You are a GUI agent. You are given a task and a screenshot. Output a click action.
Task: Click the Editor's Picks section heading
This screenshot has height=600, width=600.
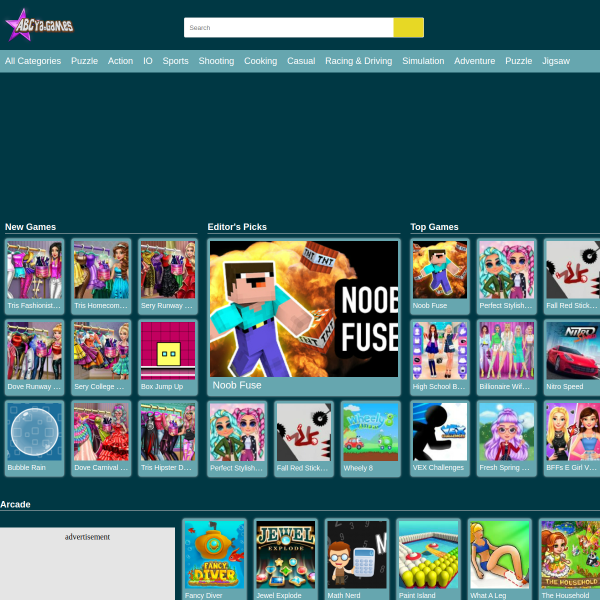click(x=237, y=227)
